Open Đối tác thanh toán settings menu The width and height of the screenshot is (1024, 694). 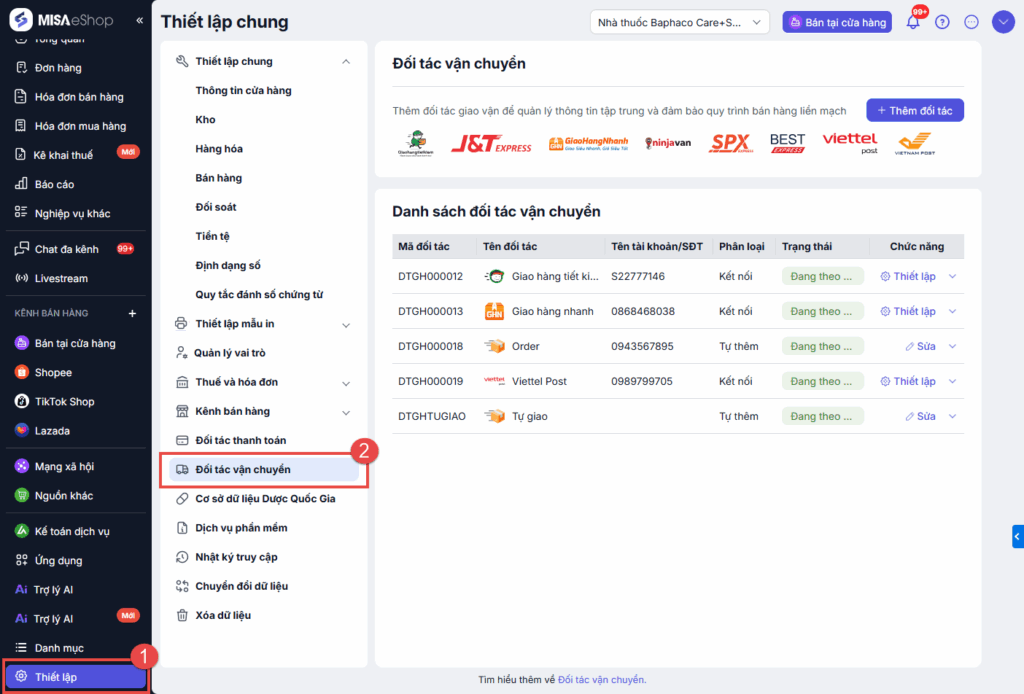[x=240, y=440]
